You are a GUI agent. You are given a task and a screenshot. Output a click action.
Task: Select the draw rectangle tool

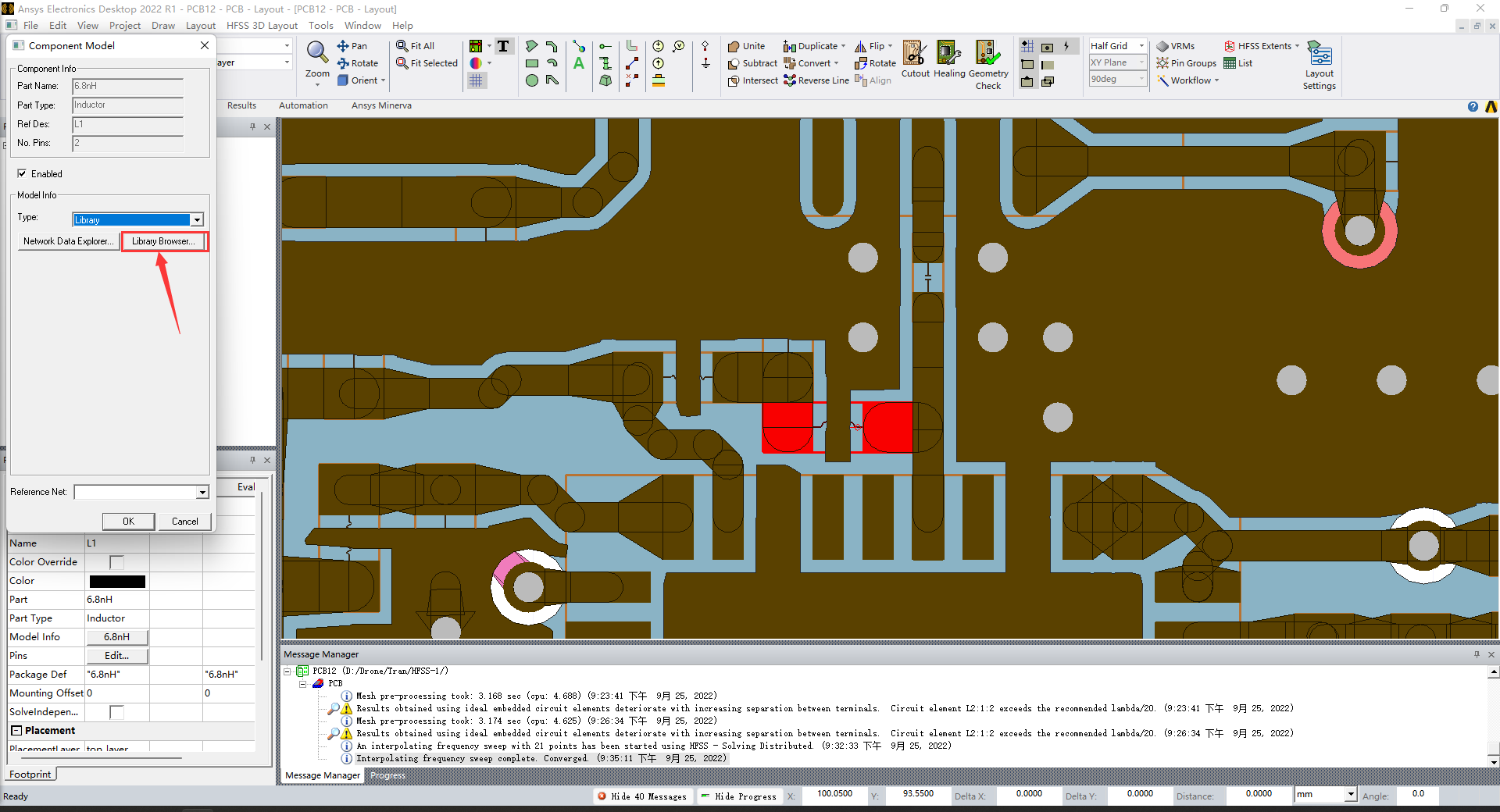click(532, 63)
